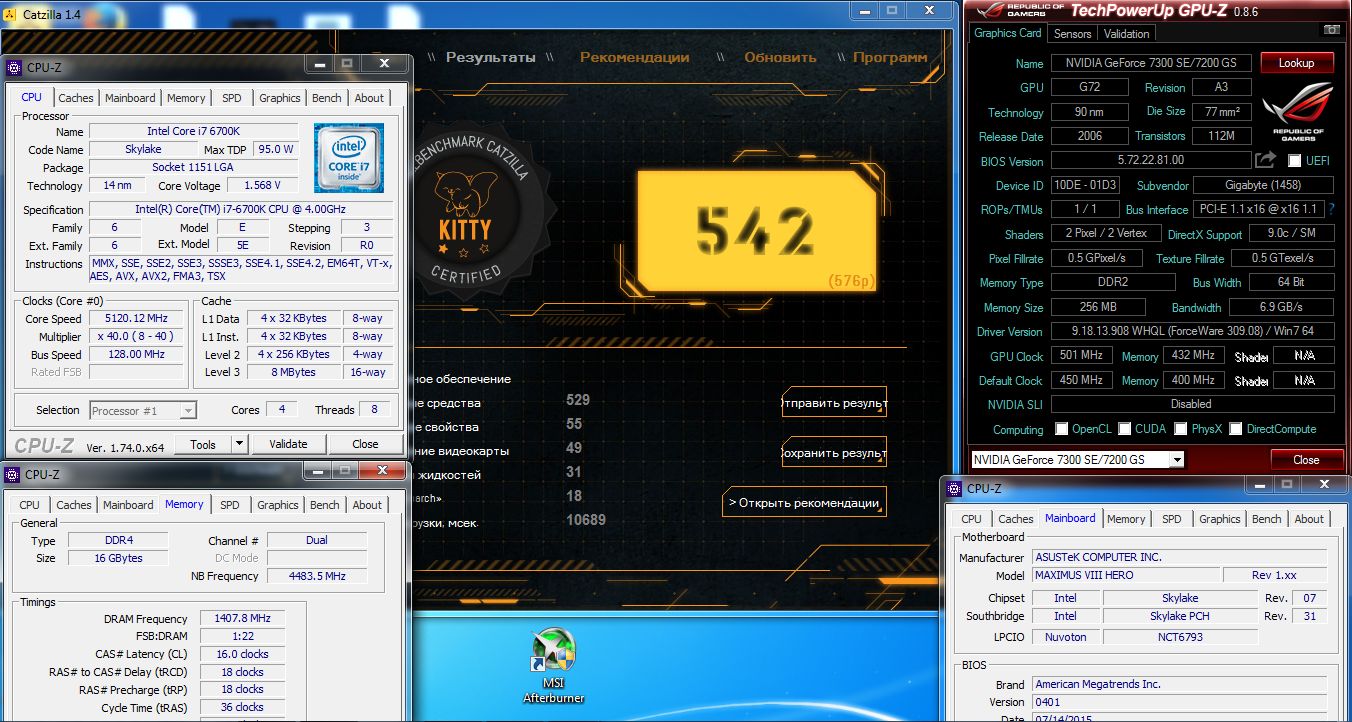Screen dimensions: 1352x722
Task: Click the BIOS export arrow icon in GPU-Z
Action: coord(1266,160)
